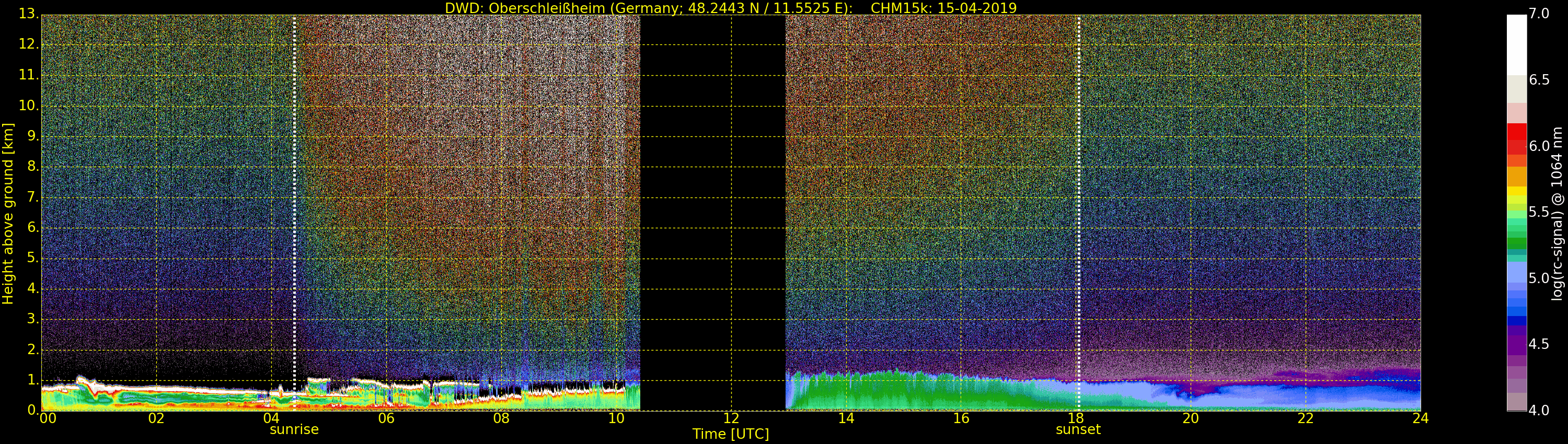The width and height of the screenshot is (1568, 444).
Task: Click the height axis tick label 5.
Action: tap(32, 258)
